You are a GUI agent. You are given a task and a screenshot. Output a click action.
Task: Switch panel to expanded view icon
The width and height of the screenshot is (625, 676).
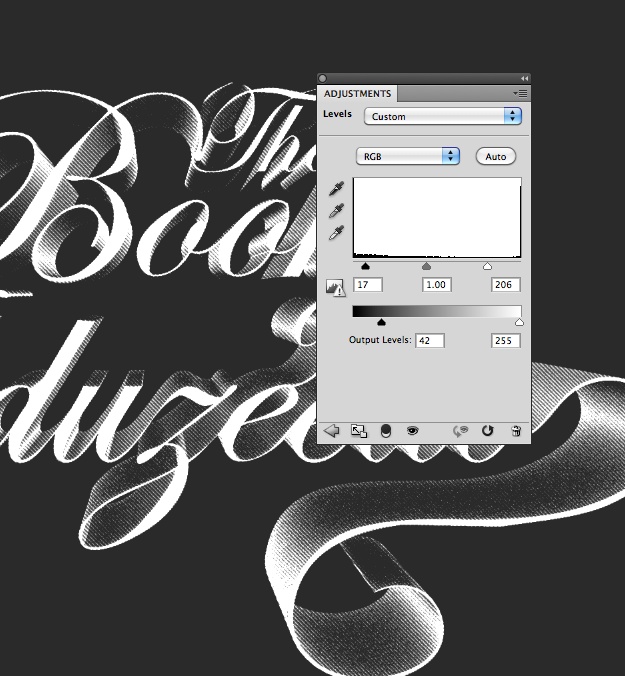pyautogui.click(x=359, y=430)
